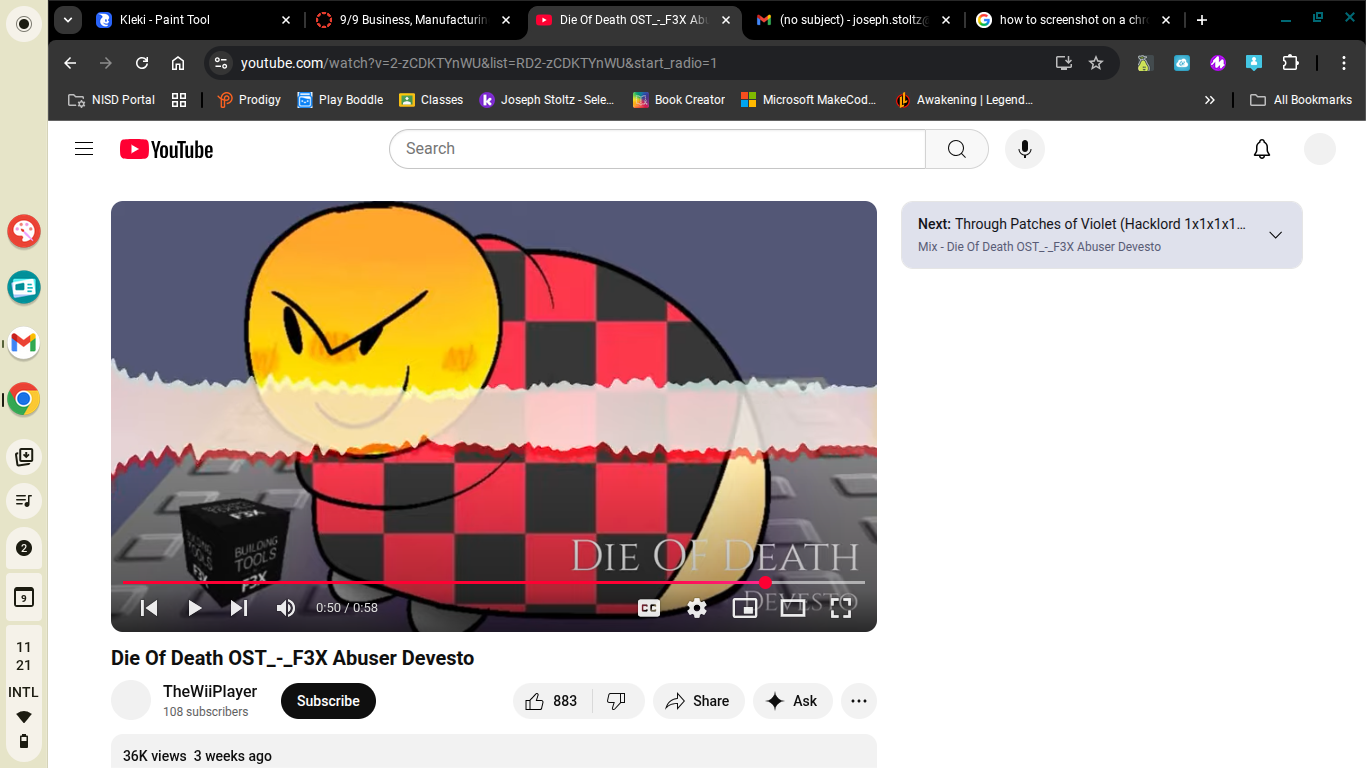Viewport: 1366px width, 768px height.
Task: Click the YouTube search input field
Action: point(656,149)
